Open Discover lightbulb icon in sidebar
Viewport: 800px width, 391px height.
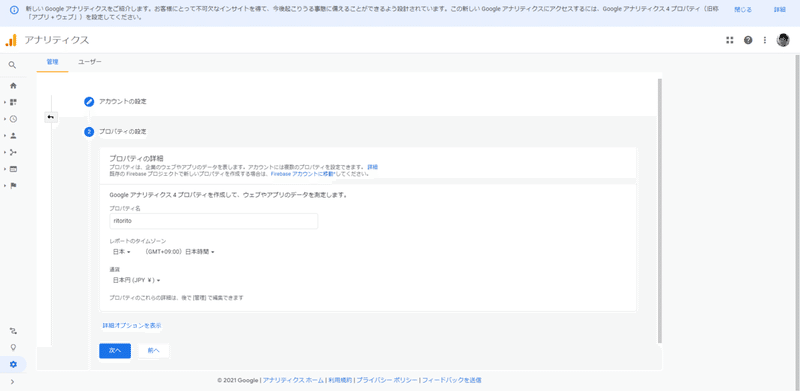[13, 347]
